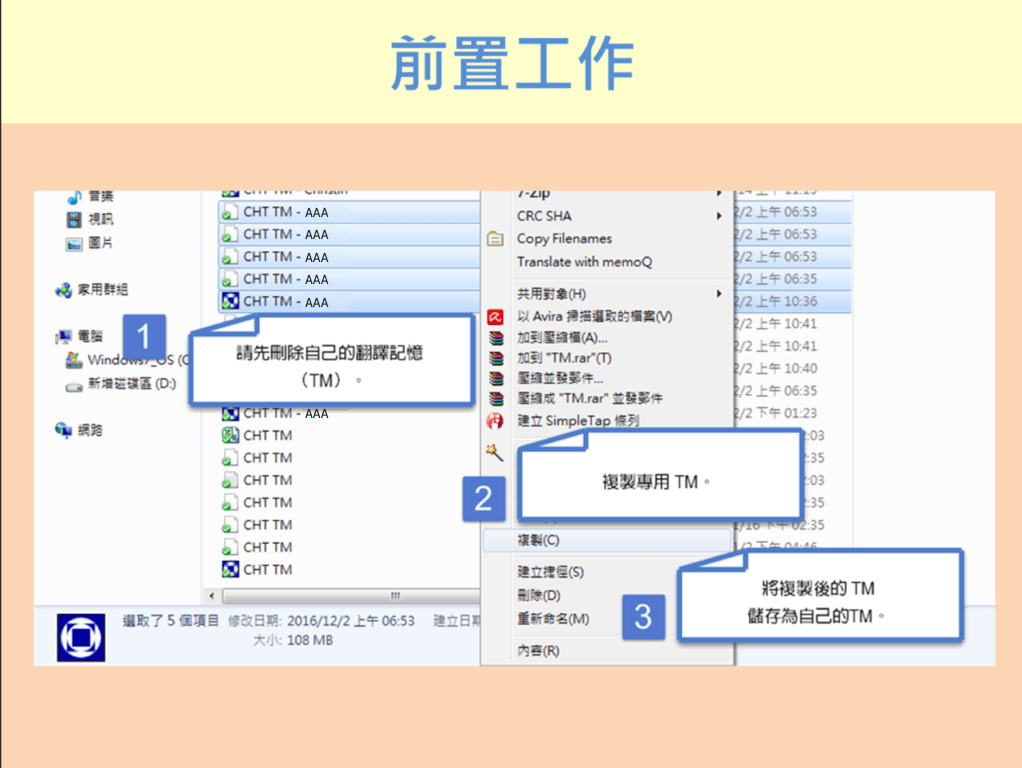Choose 刪除(D) from the context menu
Image resolution: width=1022 pixels, height=768 pixels.
(538, 596)
